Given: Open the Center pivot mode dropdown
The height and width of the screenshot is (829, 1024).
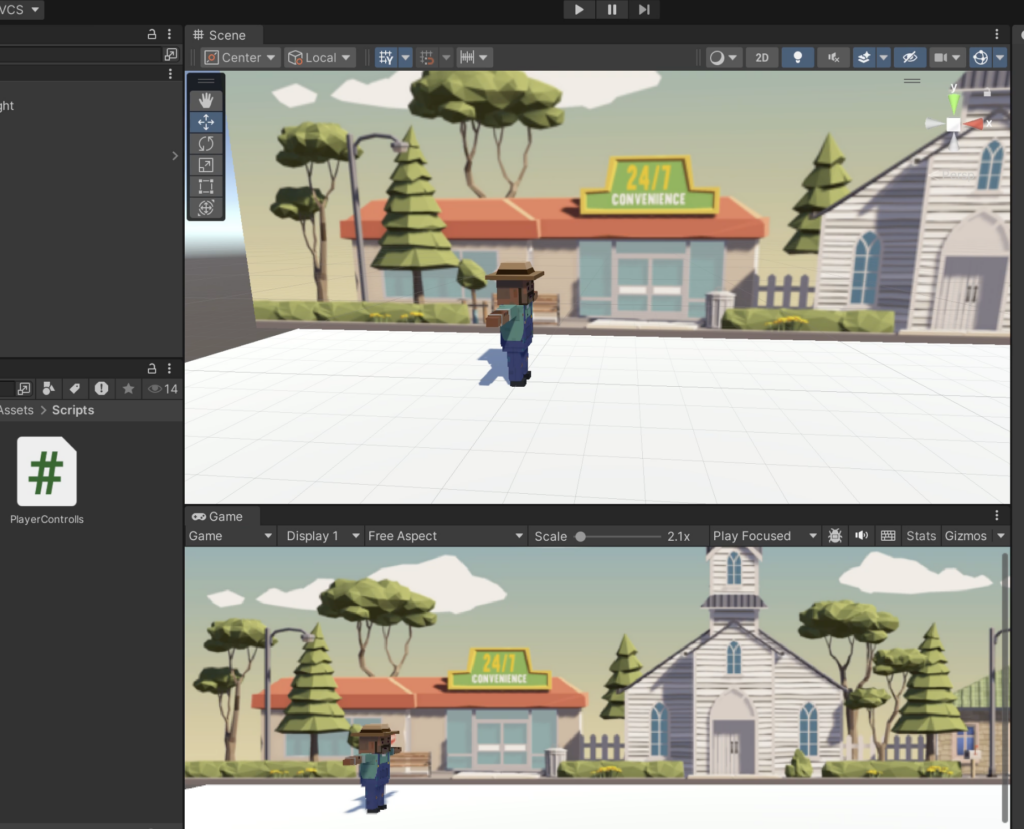Looking at the screenshot, I should click(x=240, y=58).
